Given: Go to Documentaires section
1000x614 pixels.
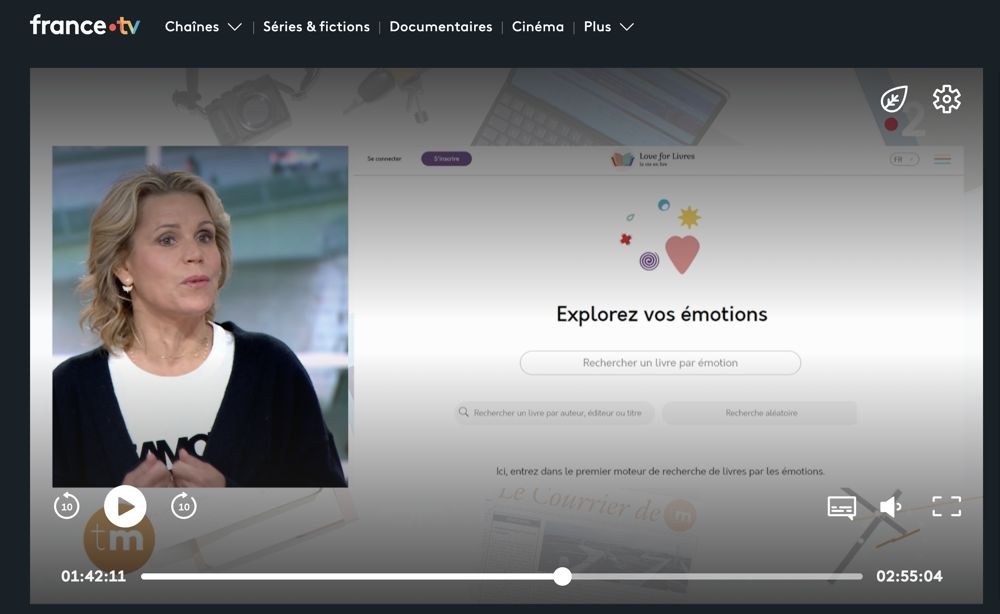Looking at the screenshot, I should 441,27.
